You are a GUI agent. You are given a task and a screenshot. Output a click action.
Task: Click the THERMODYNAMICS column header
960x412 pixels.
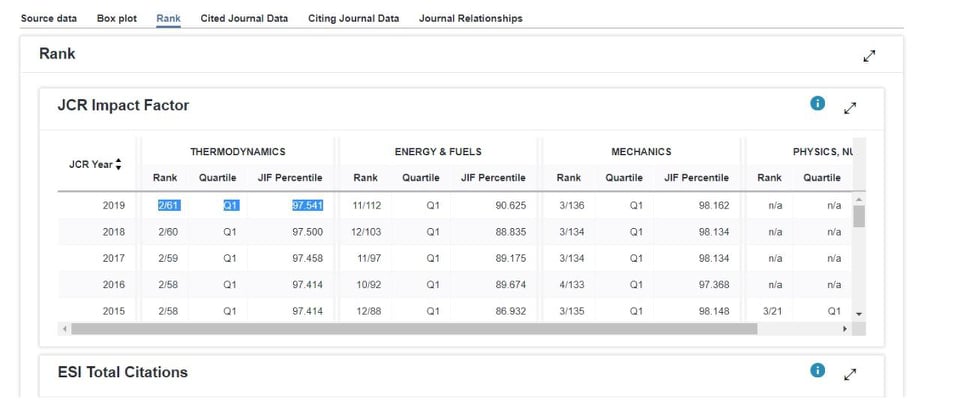tap(238, 152)
